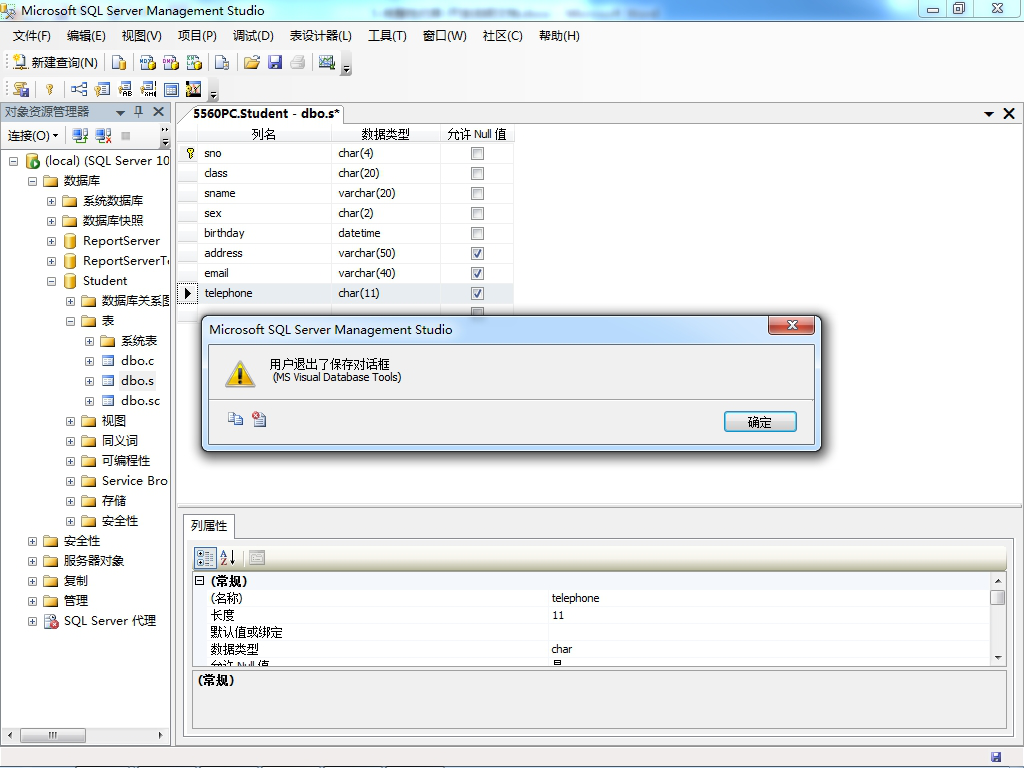Screen dimensions: 1024x768
Task: Open the 连接(O) dropdown
Action: coord(33,136)
